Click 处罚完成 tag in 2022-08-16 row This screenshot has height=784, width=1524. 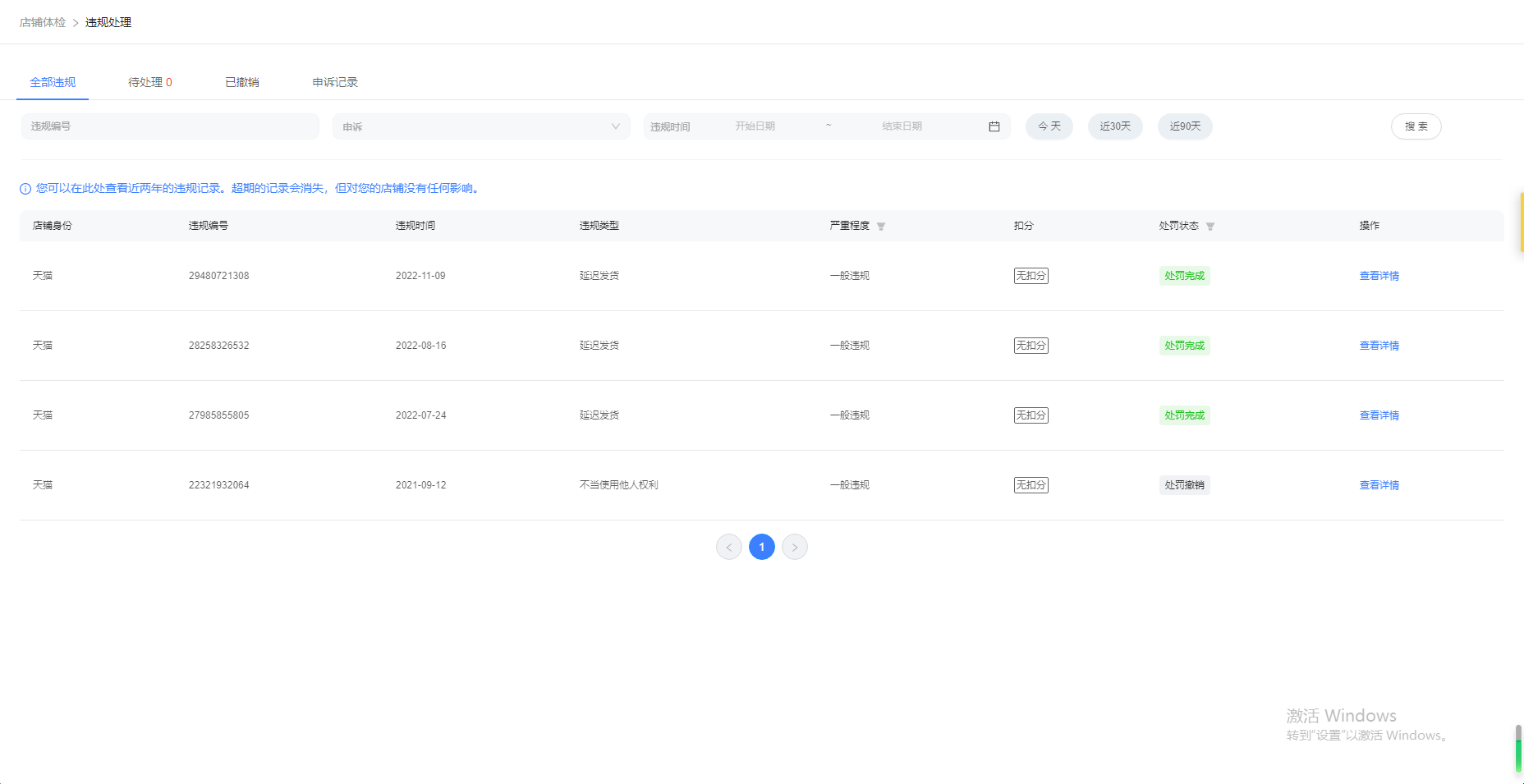pyautogui.click(x=1184, y=346)
